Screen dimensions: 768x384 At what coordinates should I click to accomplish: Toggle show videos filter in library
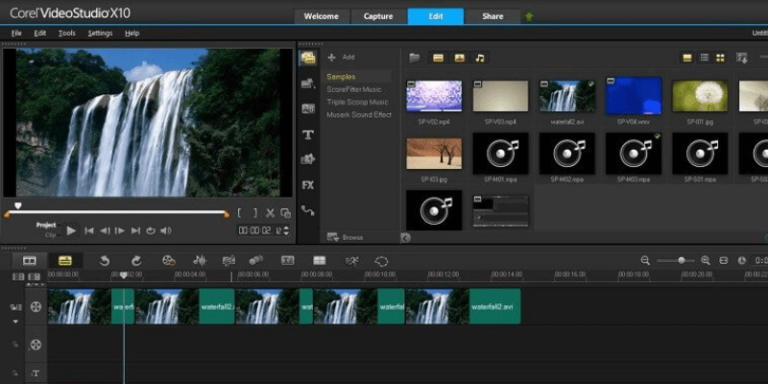point(438,58)
